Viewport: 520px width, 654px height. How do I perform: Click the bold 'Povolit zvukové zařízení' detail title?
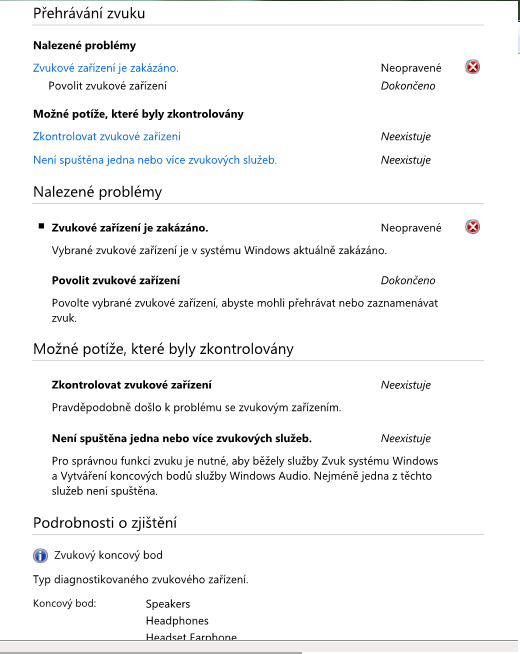click(x=116, y=280)
